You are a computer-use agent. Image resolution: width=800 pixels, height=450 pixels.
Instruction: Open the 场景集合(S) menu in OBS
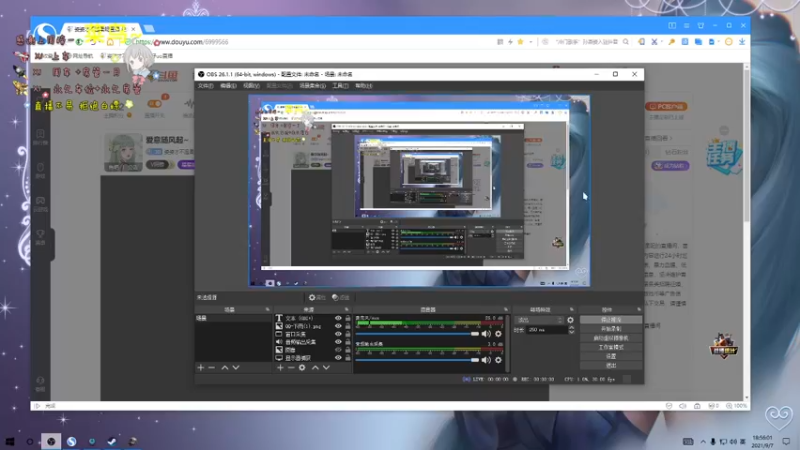312,86
